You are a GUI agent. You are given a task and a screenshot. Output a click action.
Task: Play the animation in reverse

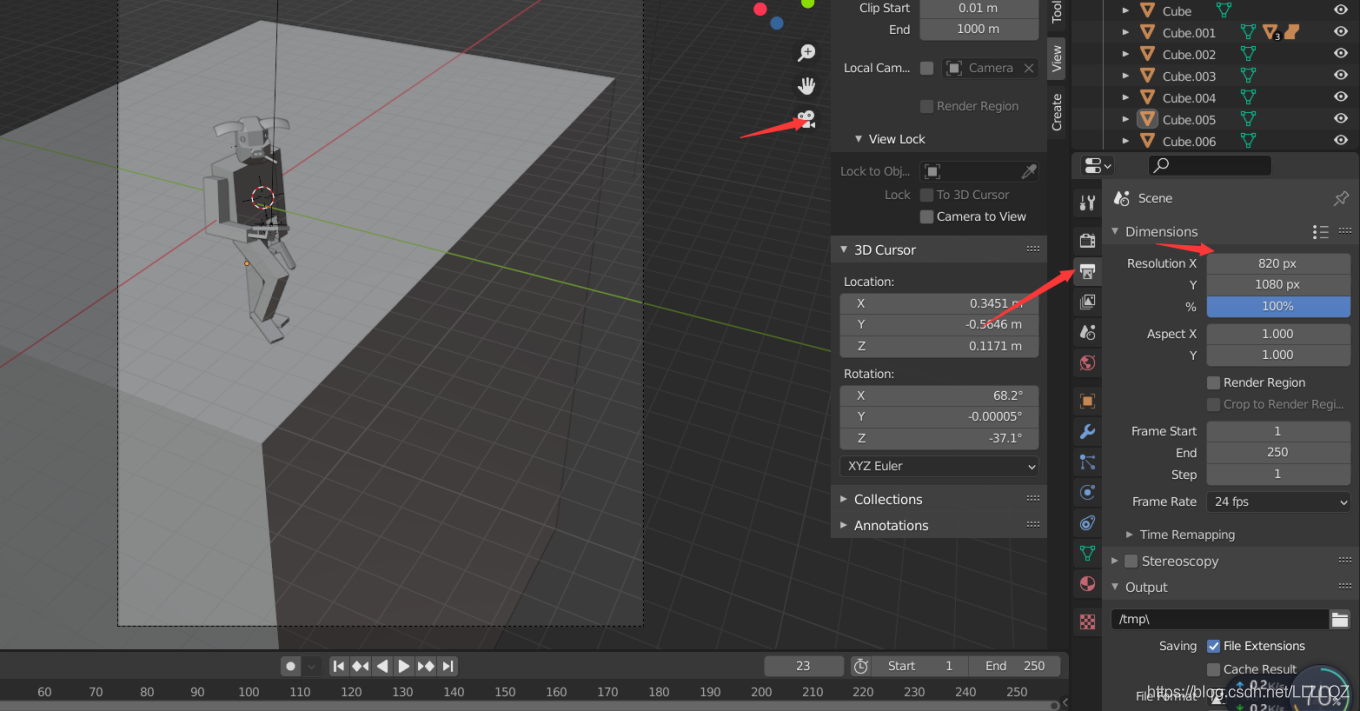pyautogui.click(x=382, y=666)
